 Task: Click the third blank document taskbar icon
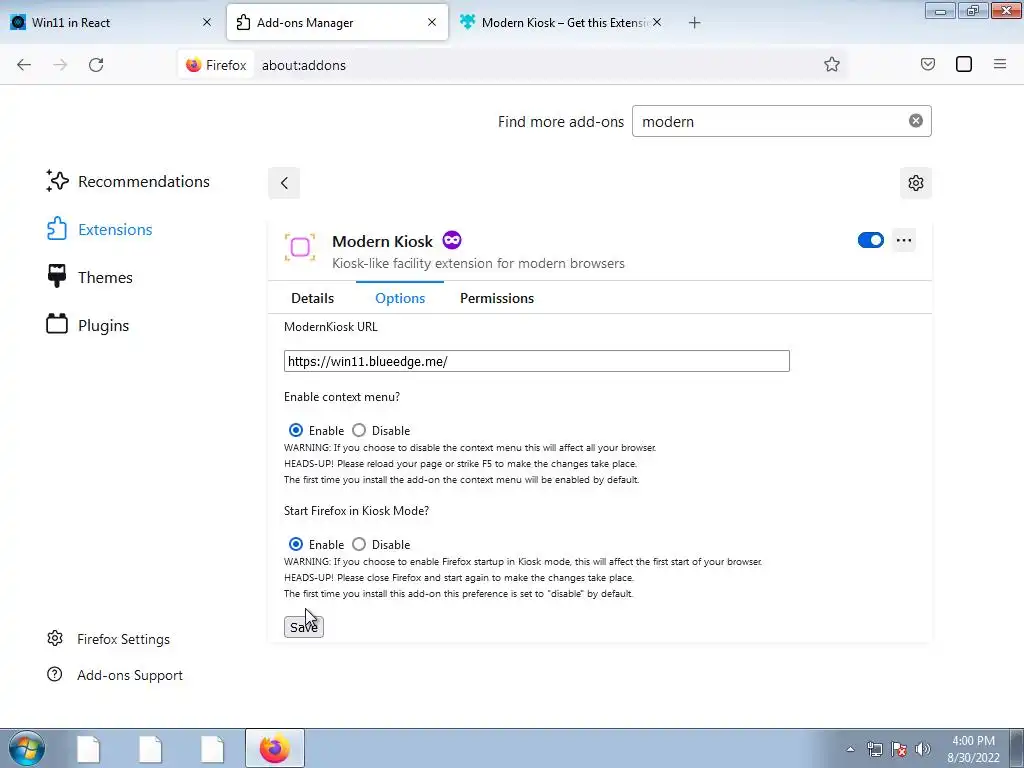click(213, 749)
